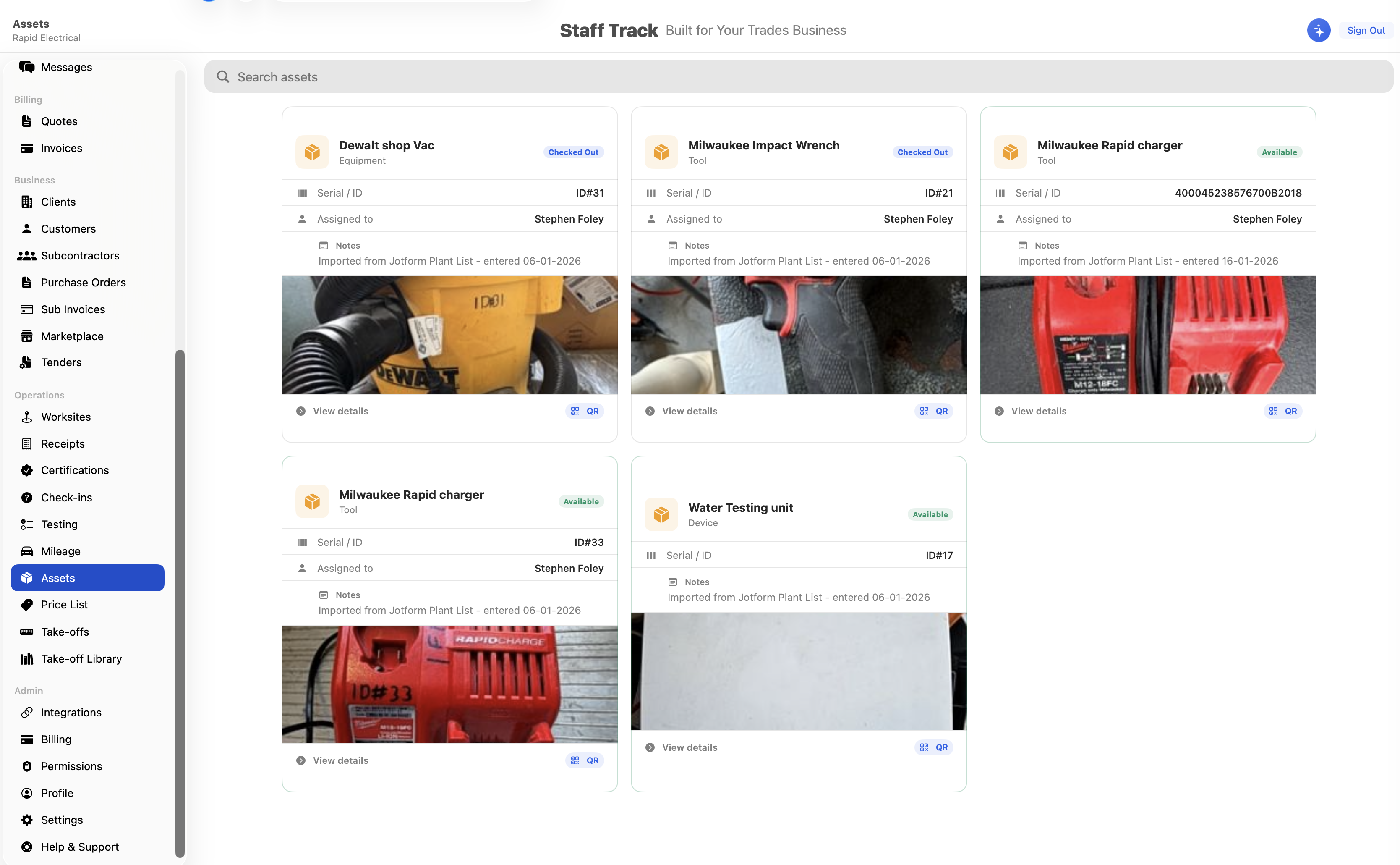Open the Milwaukee Impact Wrench photo
The width and height of the screenshot is (1400, 865).
point(799,335)
